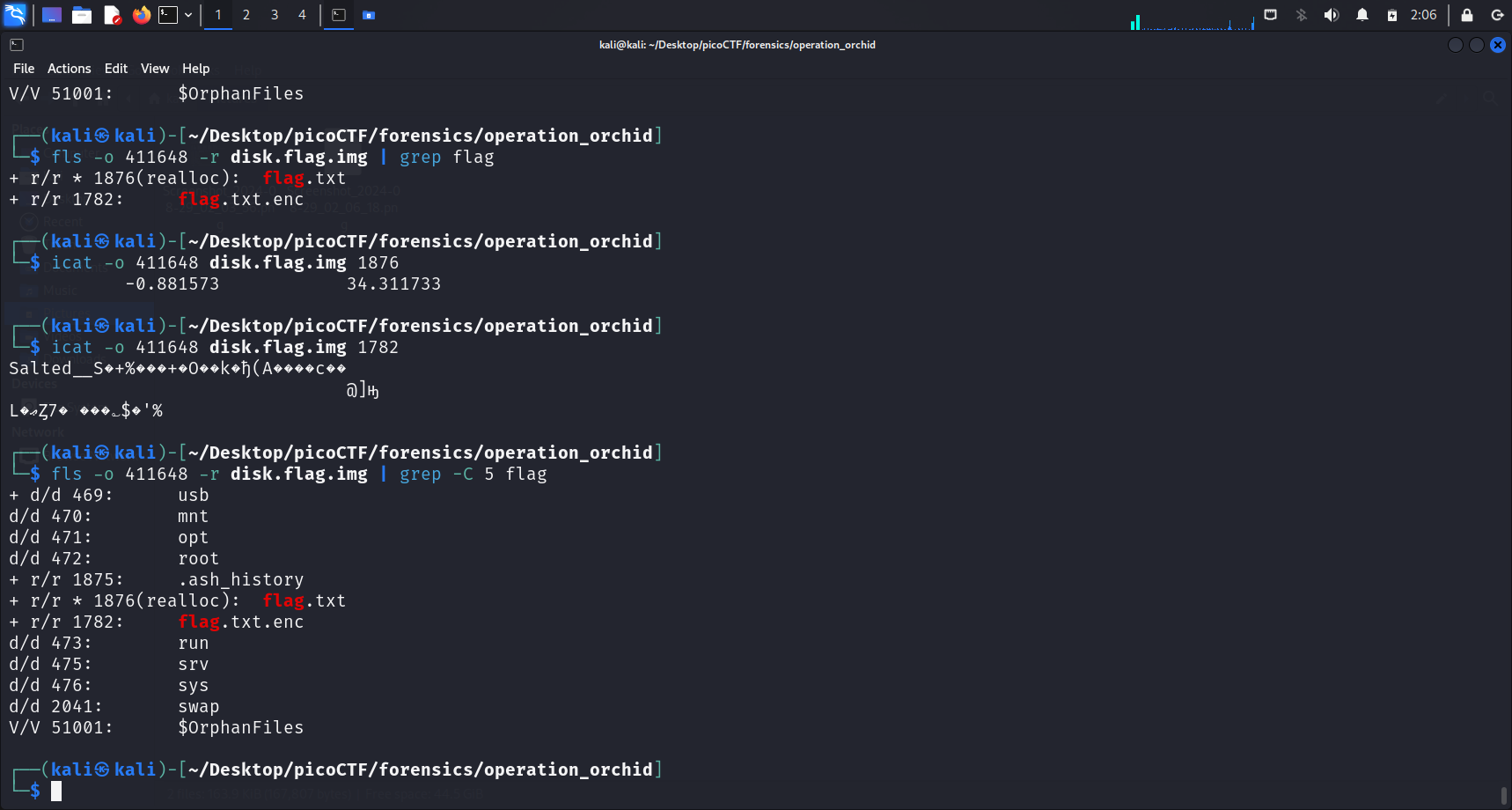Open the View menu
The image size is (1512, 810).
154,69
